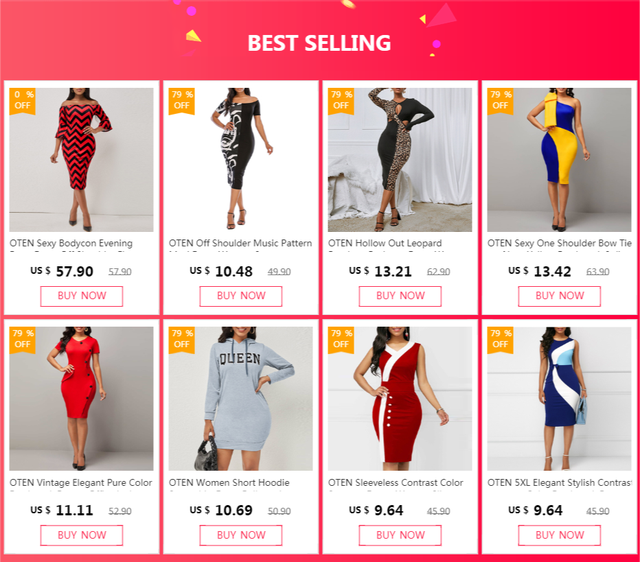
Task: Buy the US $13.42 one shoulder dress
Action: 559,296
